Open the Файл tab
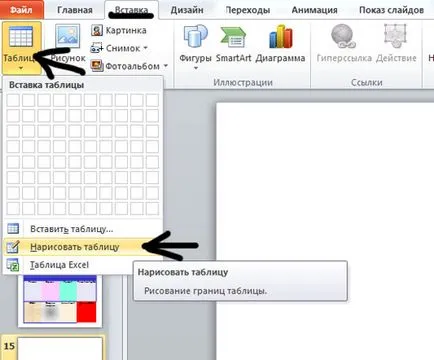The image size is (434, 360). coord(21,10)
